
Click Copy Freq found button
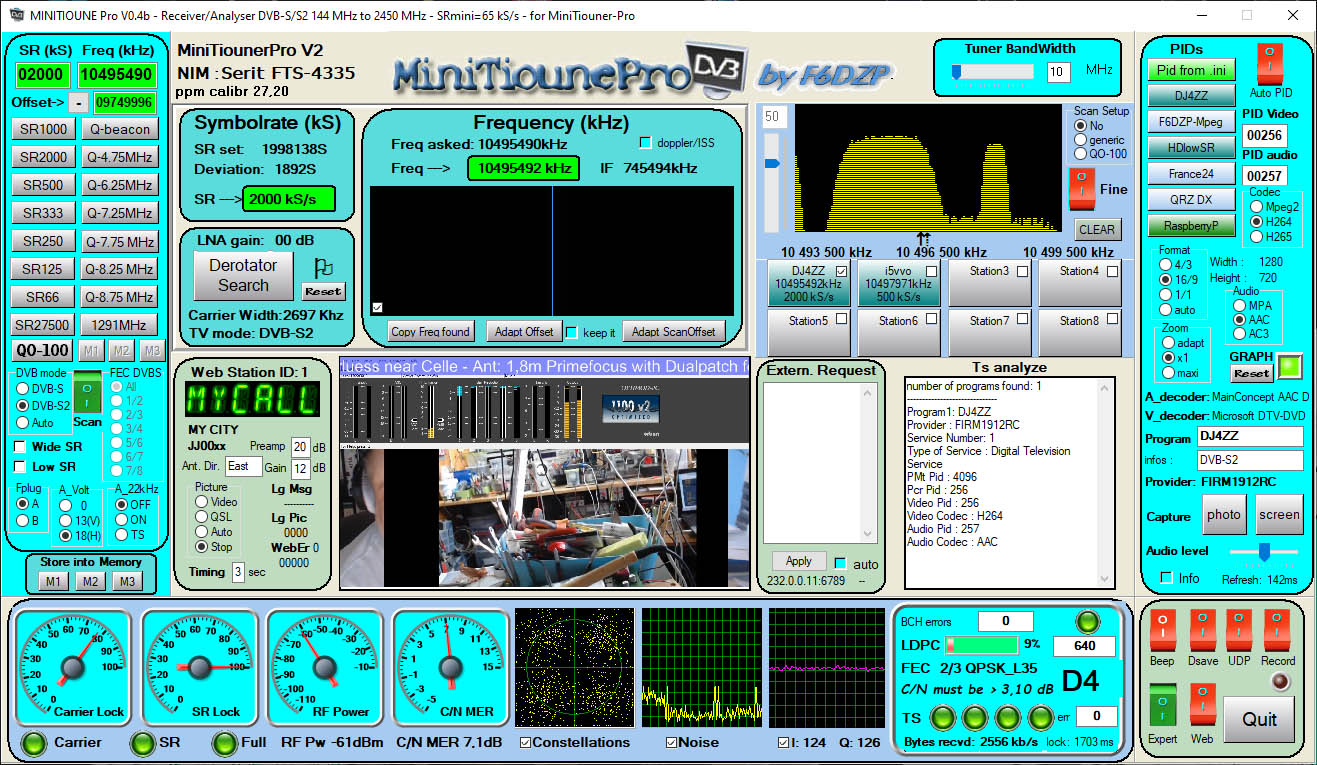click(430, 332)
